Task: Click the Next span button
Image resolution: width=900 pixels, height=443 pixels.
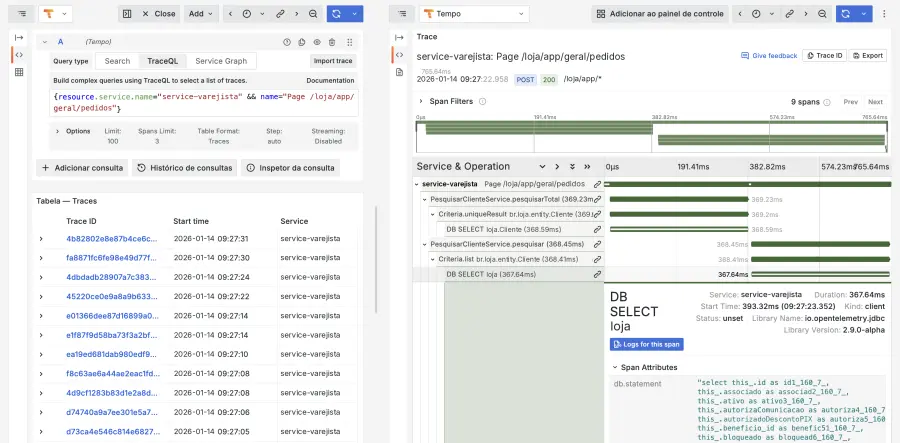Action: pyautogui.click(x=875, y=102)
